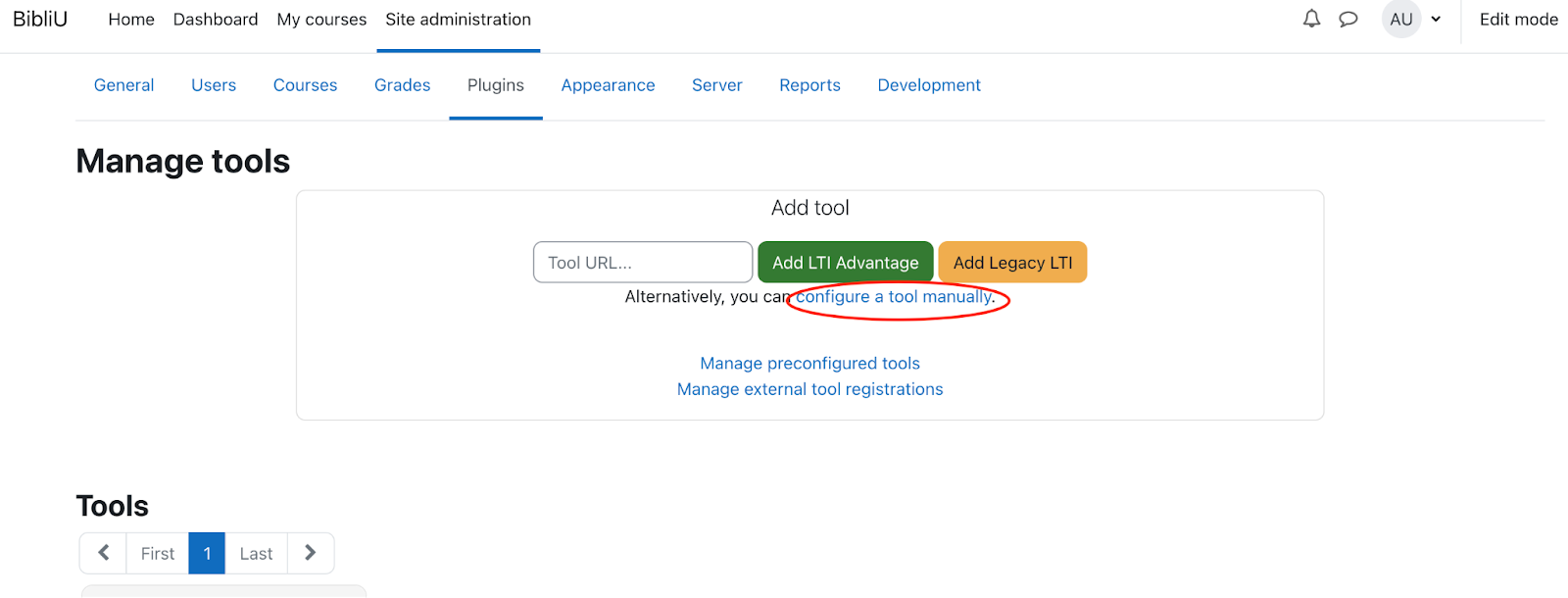Click the Tools section heading

click(113, 506)
